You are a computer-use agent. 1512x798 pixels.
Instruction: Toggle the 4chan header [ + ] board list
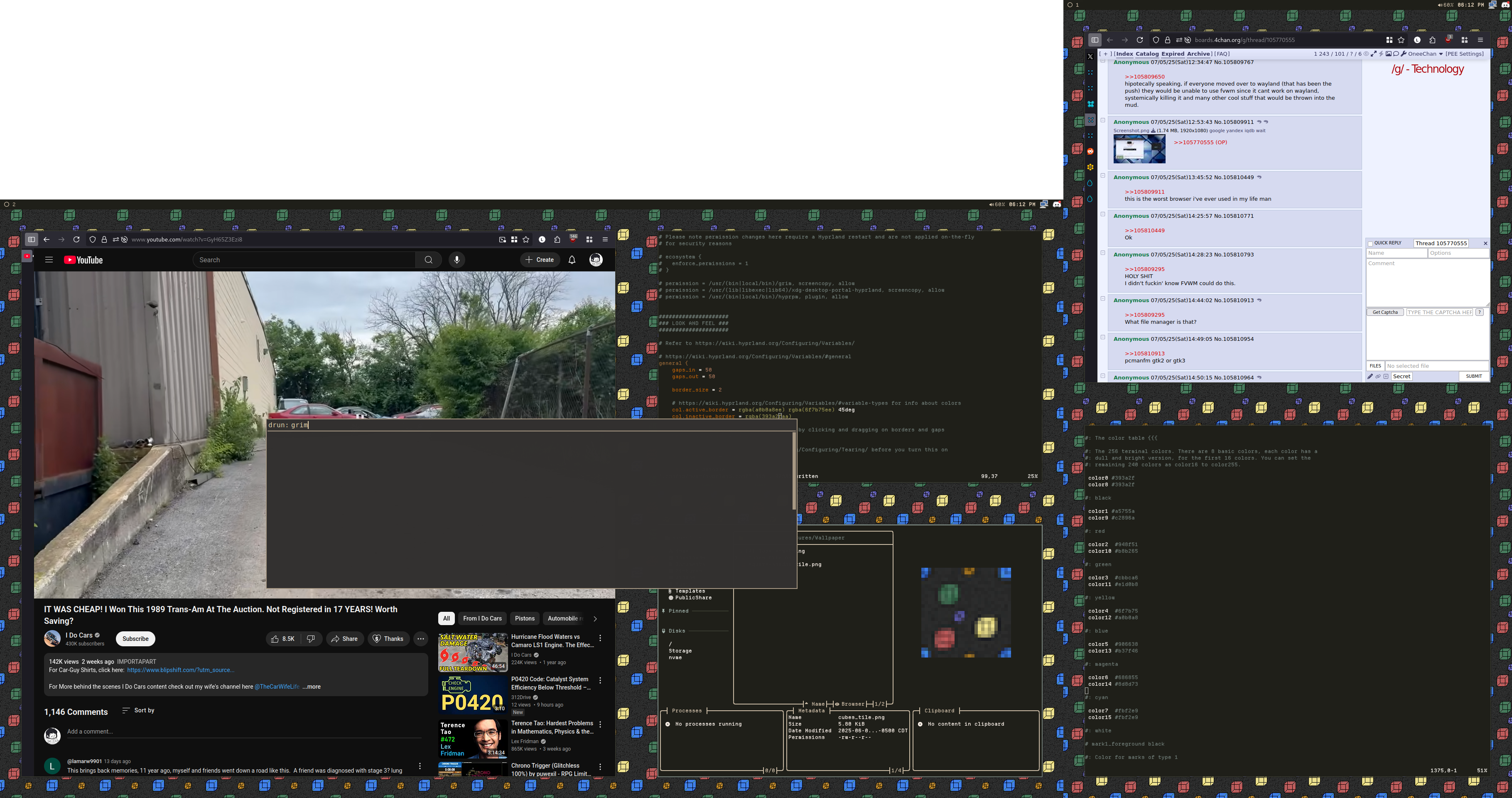tap(1106, 54)
